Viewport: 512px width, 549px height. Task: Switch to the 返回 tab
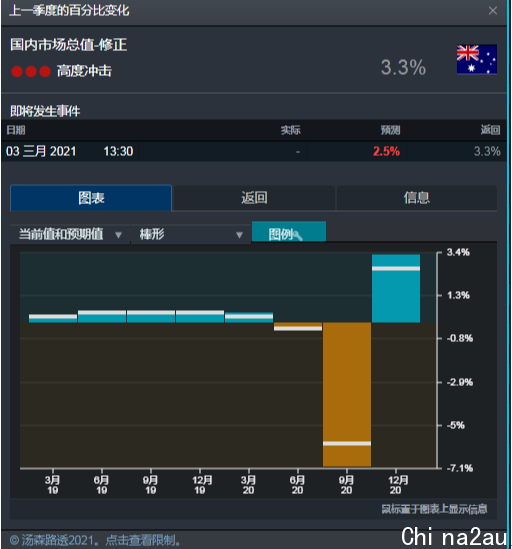tap(254, 198)
